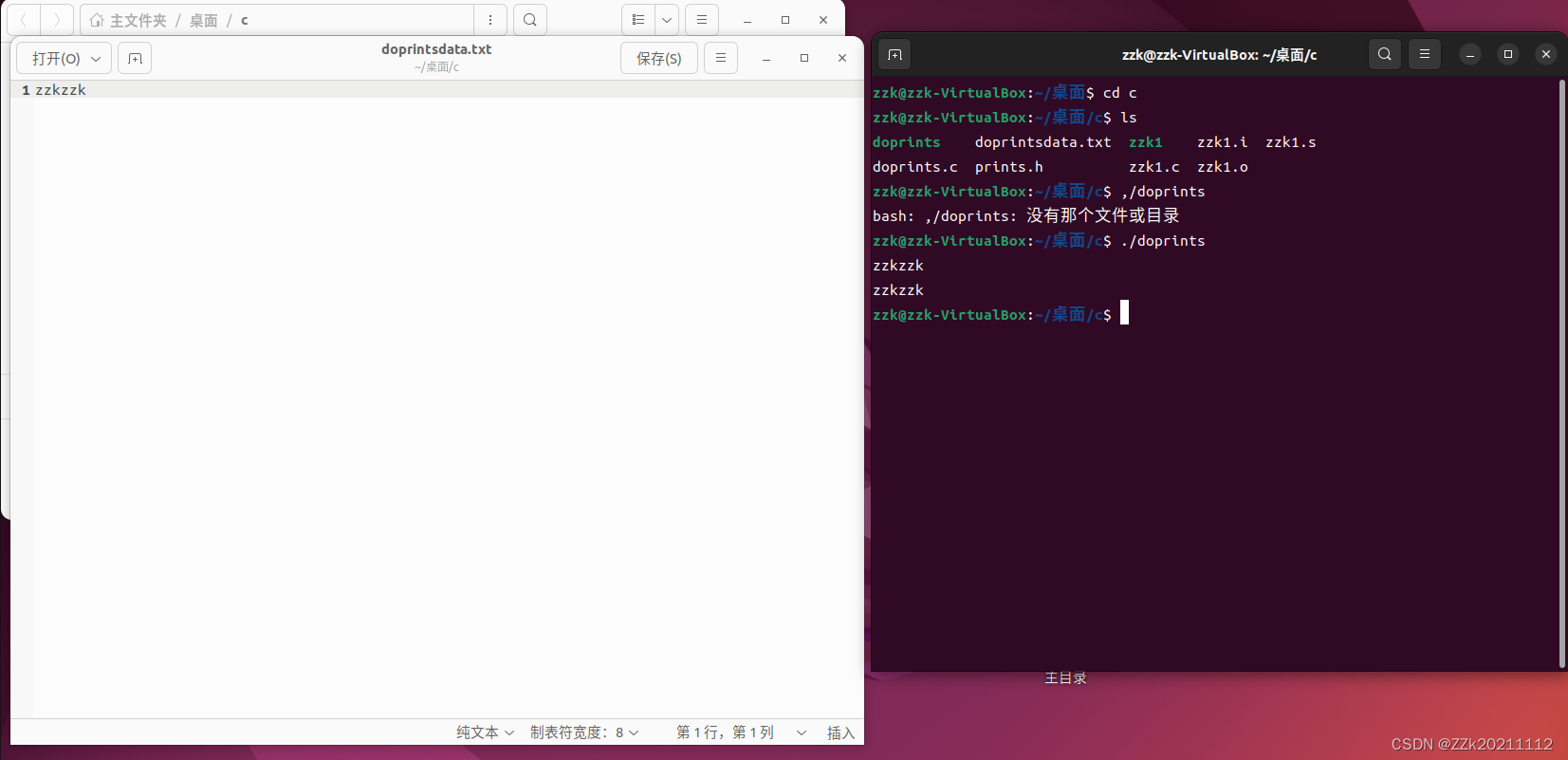Click 主文件夹 in path bar
This screenshot has height=760, width=1568.
click(x=138, y=20)
